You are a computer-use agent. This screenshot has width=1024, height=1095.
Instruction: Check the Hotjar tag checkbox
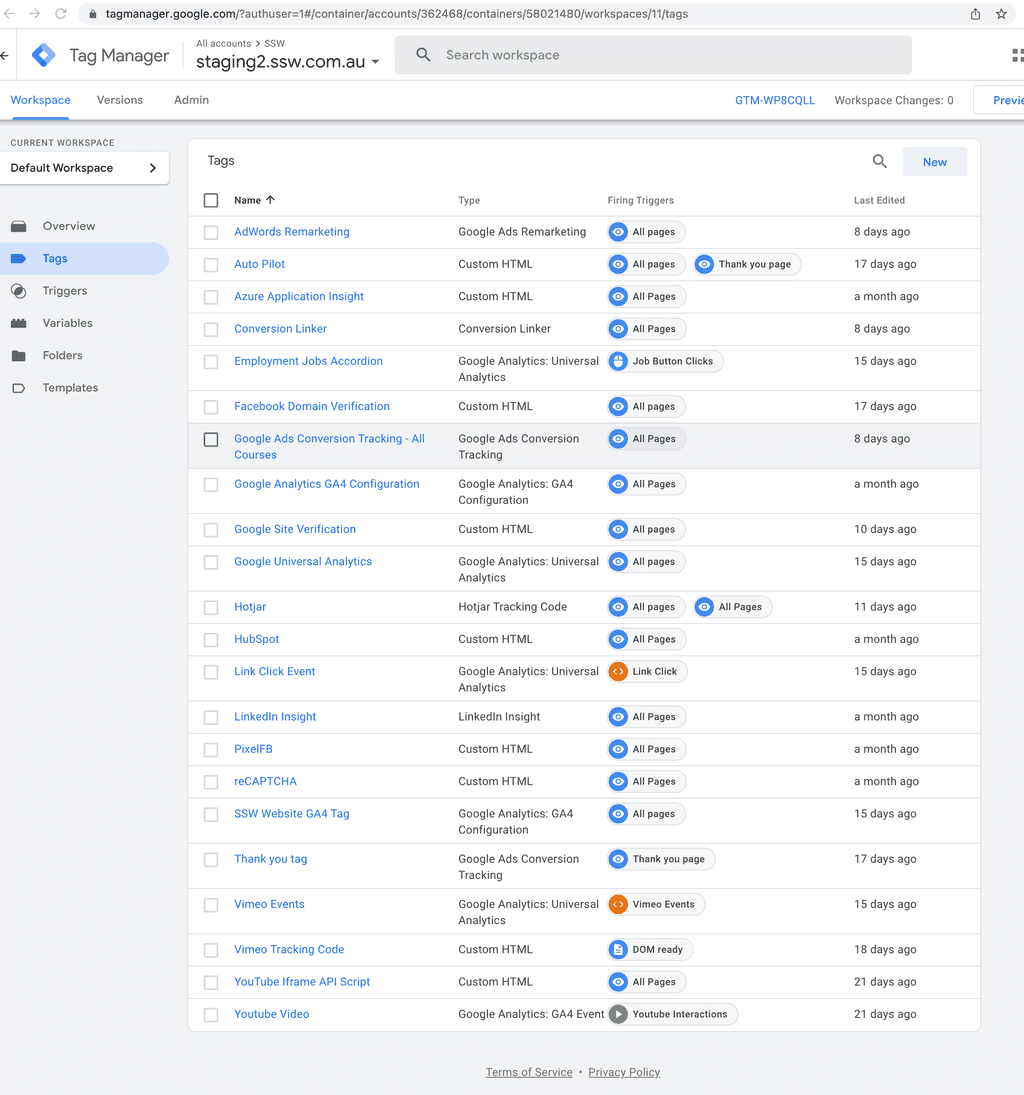[211, 607]
